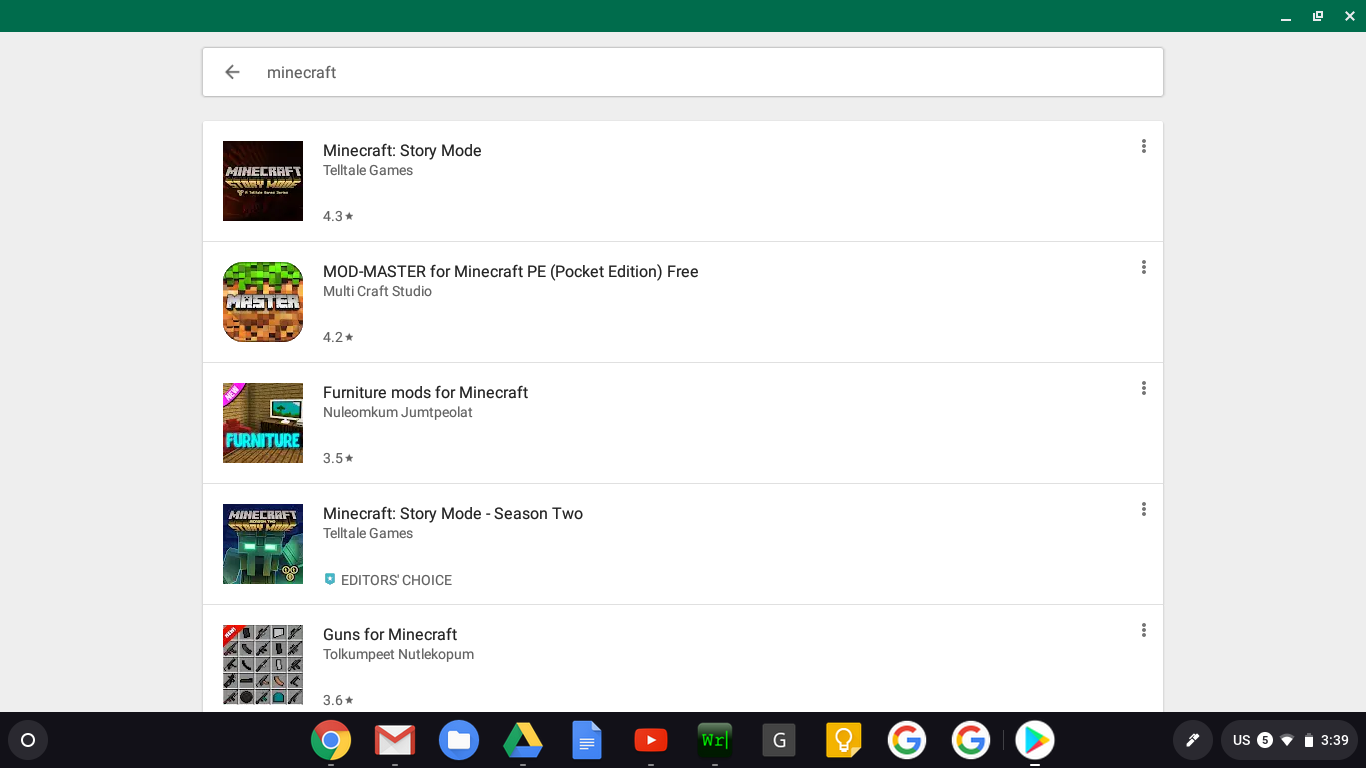Click the Wi-Fi icon in the status tray
Image resolution: width=1366 pixels, height=768 pixels.
point(1287,740)
